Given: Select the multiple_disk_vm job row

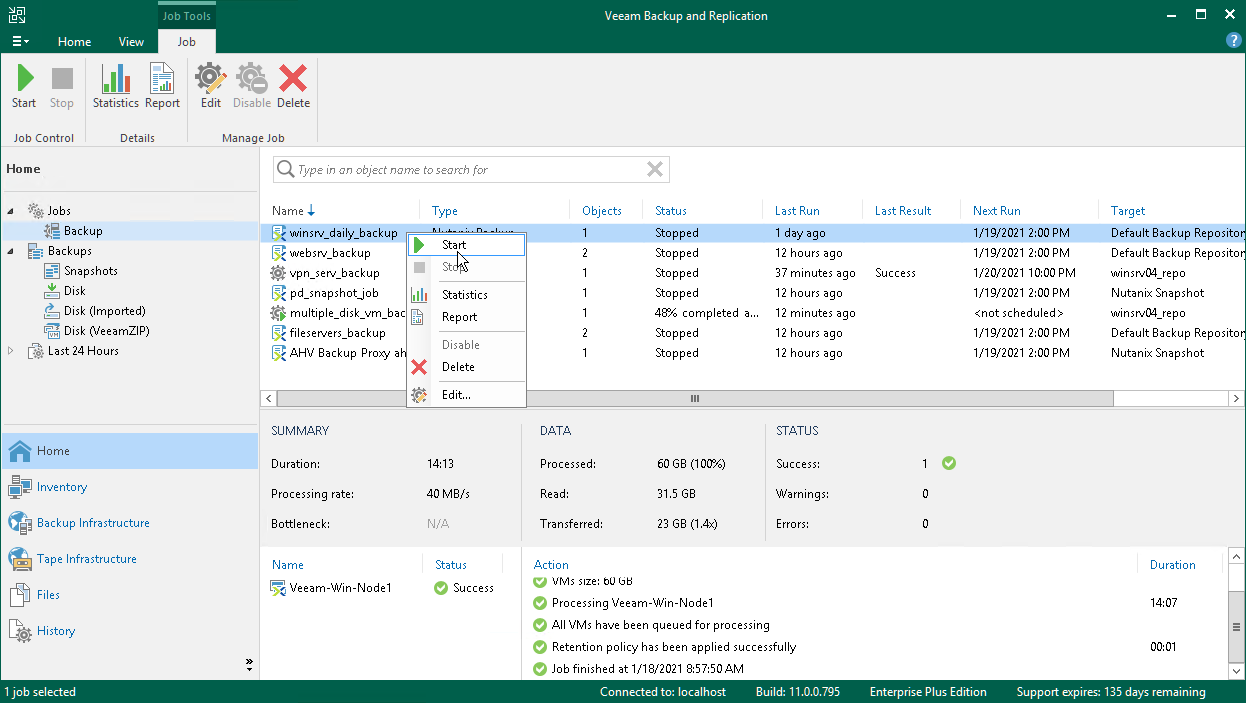Looking at the screenshot, I should (752, 313).
